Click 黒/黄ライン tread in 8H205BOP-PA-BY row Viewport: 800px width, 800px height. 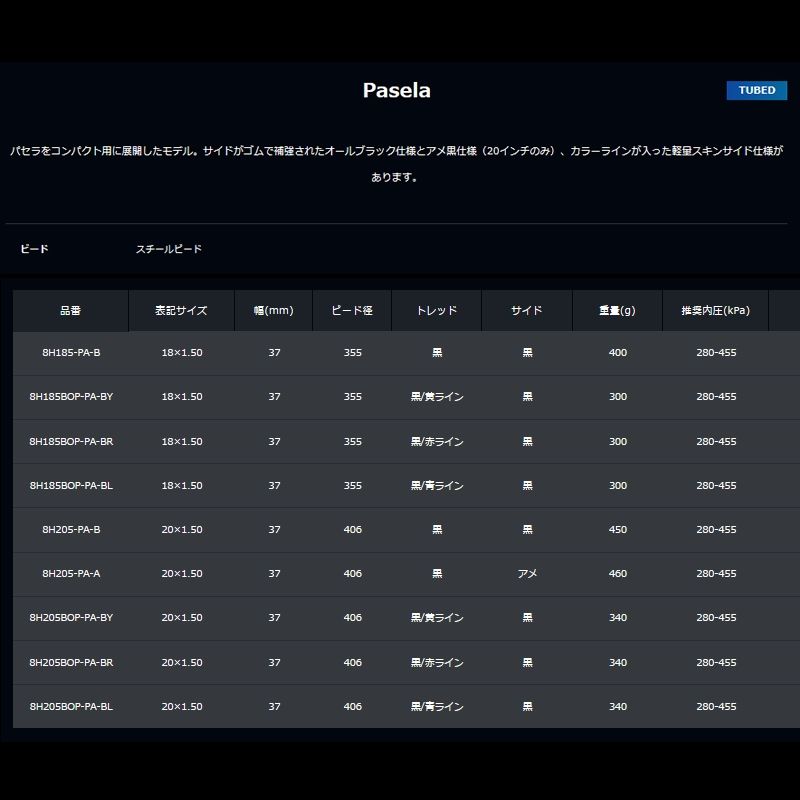tap(437, 617)
